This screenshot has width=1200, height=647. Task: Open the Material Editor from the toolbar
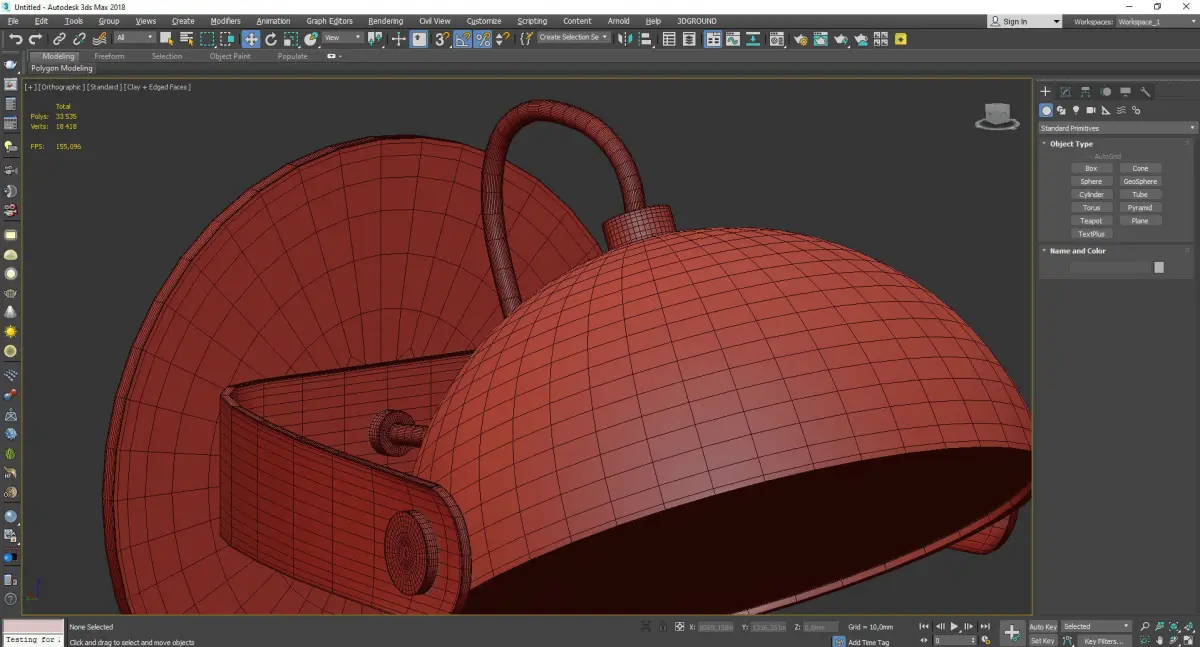pyautogui.click(x=778, y=39)
